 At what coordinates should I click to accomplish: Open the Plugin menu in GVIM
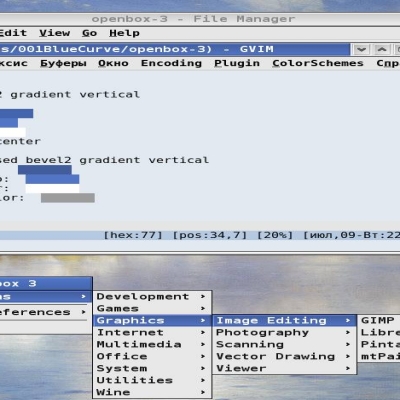pos(237,63)
